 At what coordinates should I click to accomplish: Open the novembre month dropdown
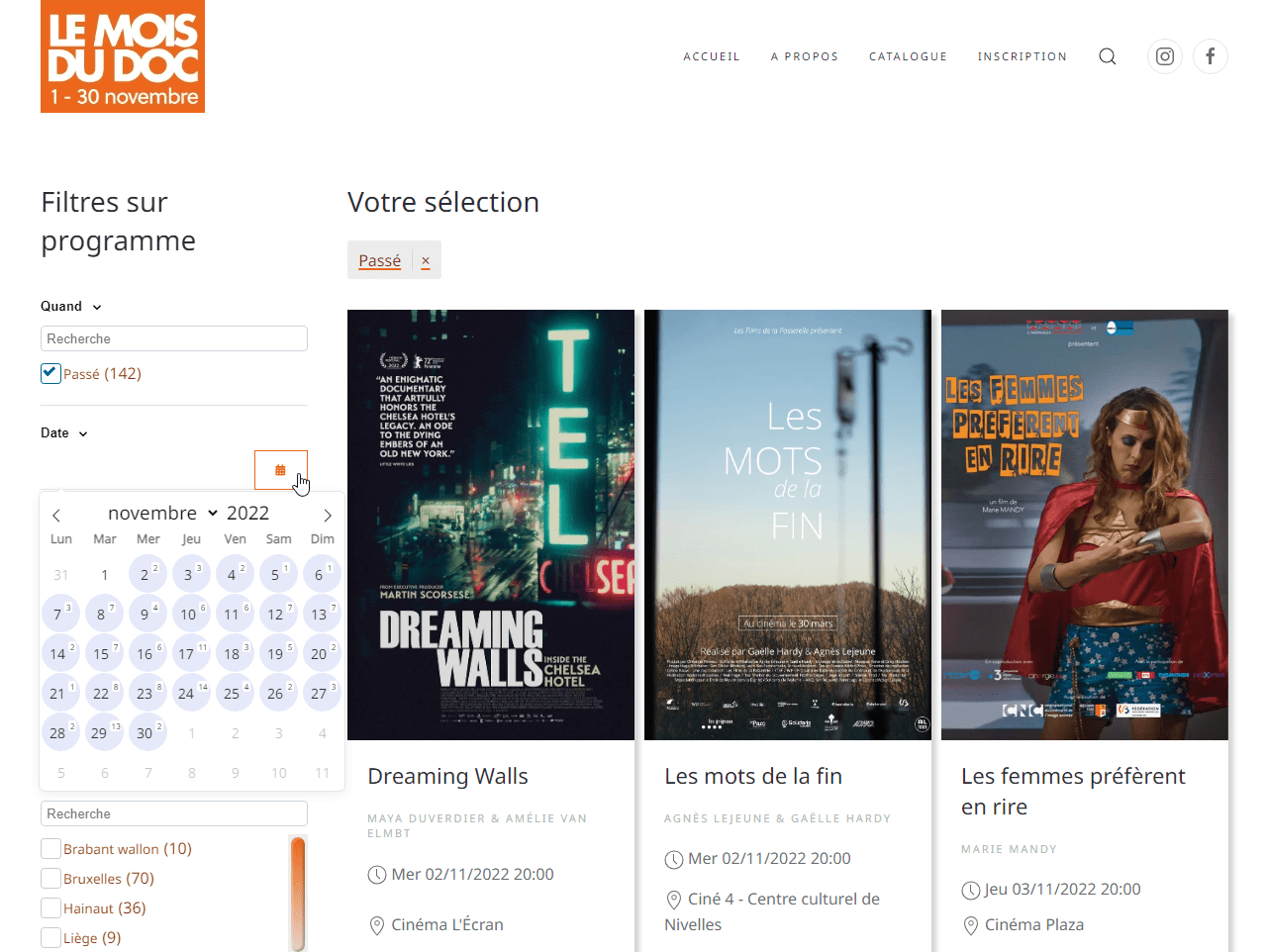(x=162, y=513)
